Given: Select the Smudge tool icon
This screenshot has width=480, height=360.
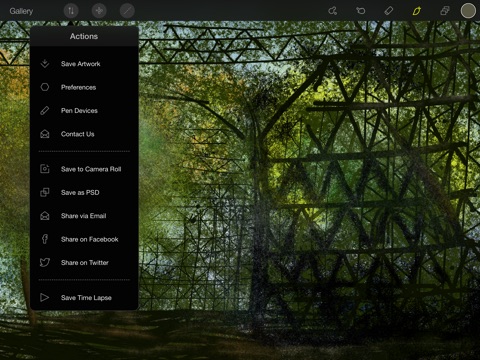Looking at the screenshot, I should (333, 11).
